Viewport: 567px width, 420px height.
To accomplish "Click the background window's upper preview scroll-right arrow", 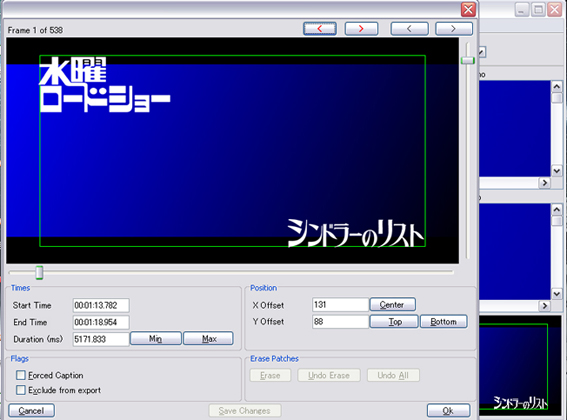I will (545, 183).
